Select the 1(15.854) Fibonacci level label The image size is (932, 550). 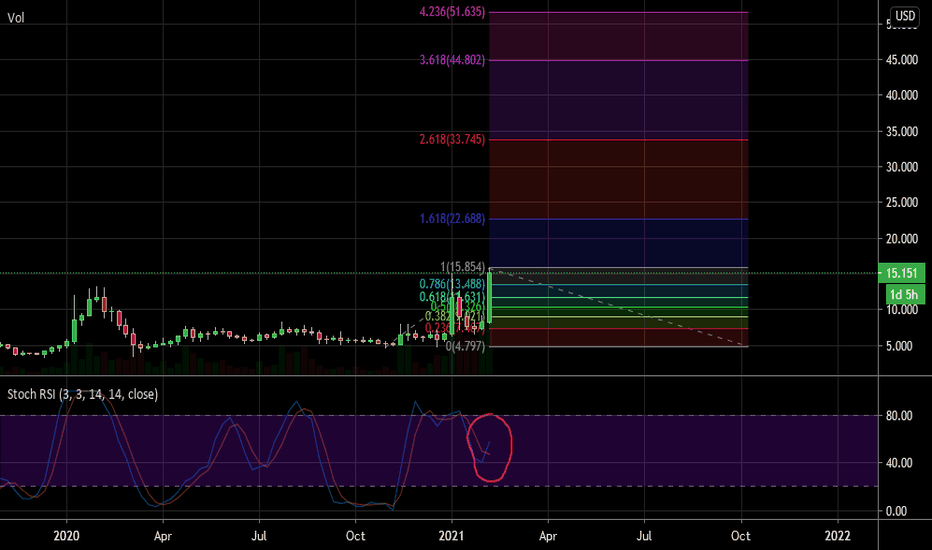click(462, 267)
